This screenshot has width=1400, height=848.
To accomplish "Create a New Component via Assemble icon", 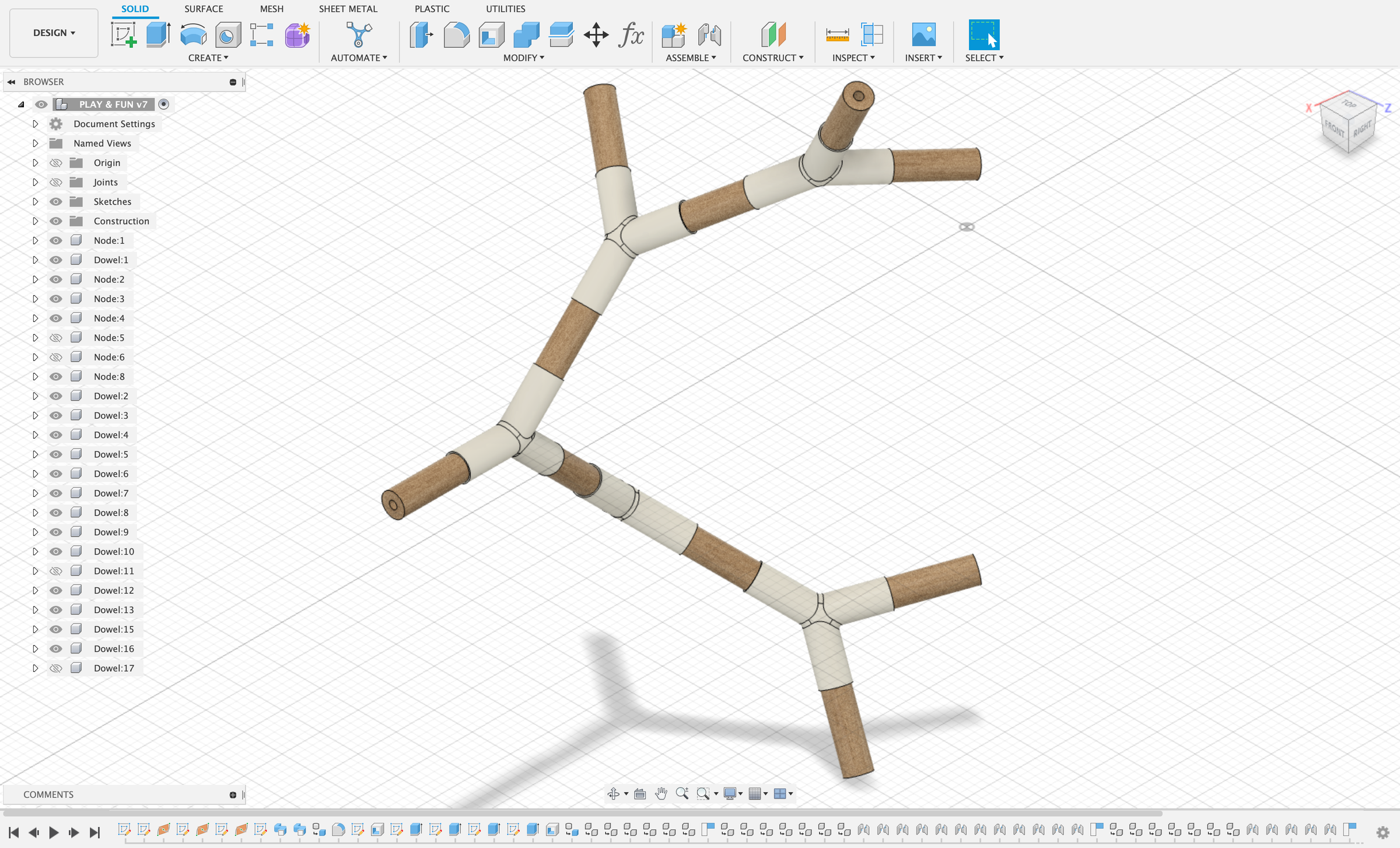I will point(674,35).
